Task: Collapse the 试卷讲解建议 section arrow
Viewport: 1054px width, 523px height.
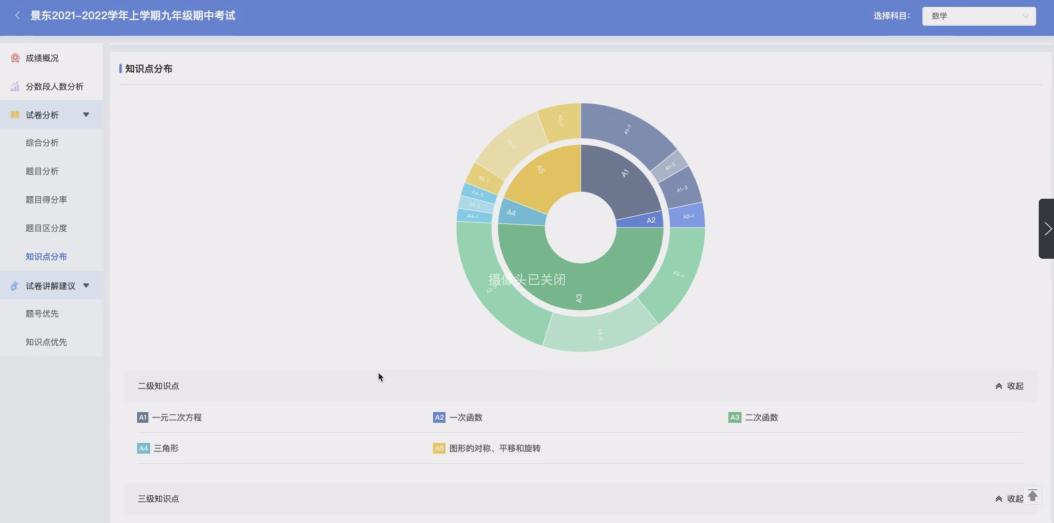Action: pos(86,286)
